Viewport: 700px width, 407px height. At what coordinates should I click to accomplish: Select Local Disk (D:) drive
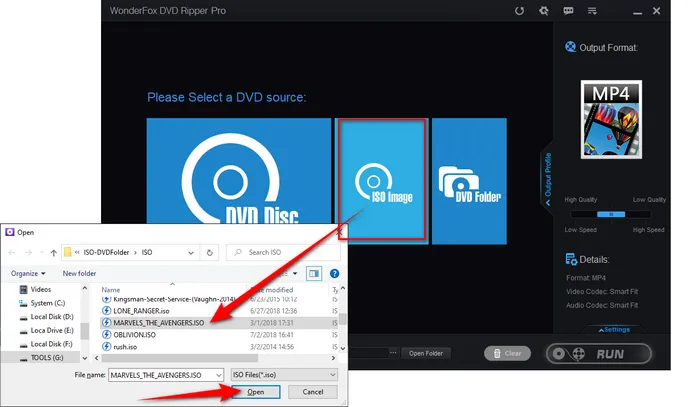click(x=51, y=317)
